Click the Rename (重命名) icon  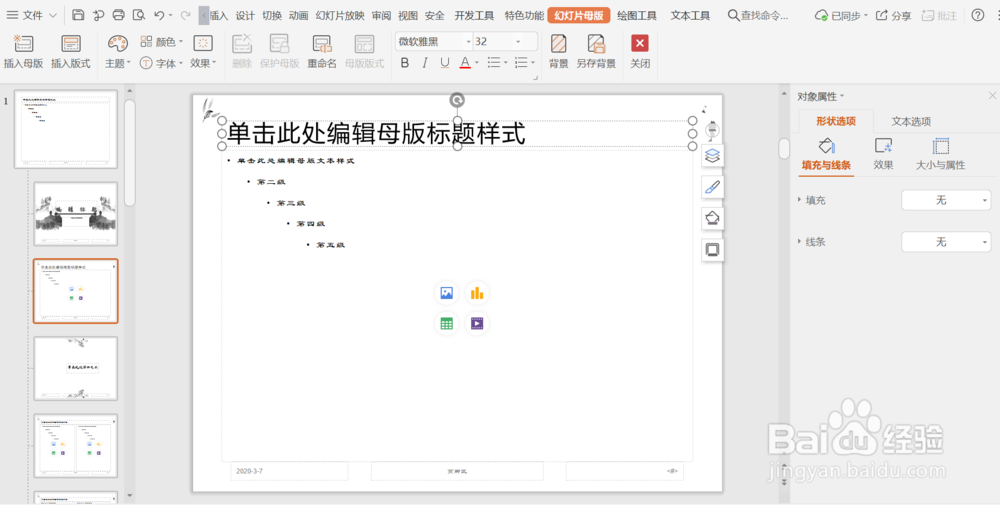point(322,43)
